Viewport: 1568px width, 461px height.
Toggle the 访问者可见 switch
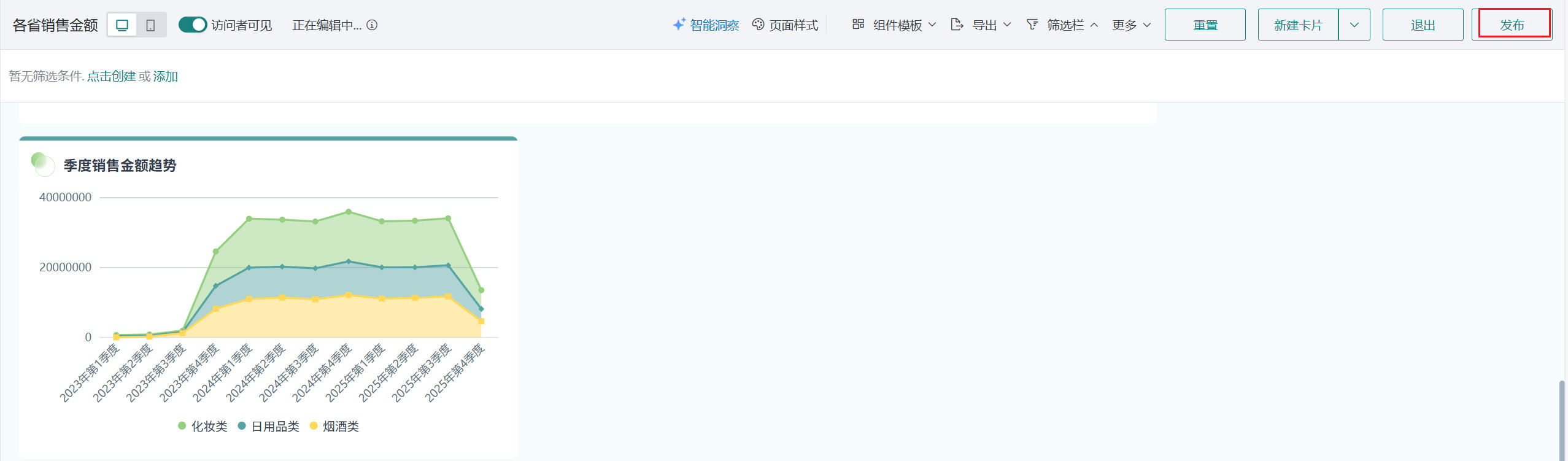pyautogui.click(x=193, y=25)
